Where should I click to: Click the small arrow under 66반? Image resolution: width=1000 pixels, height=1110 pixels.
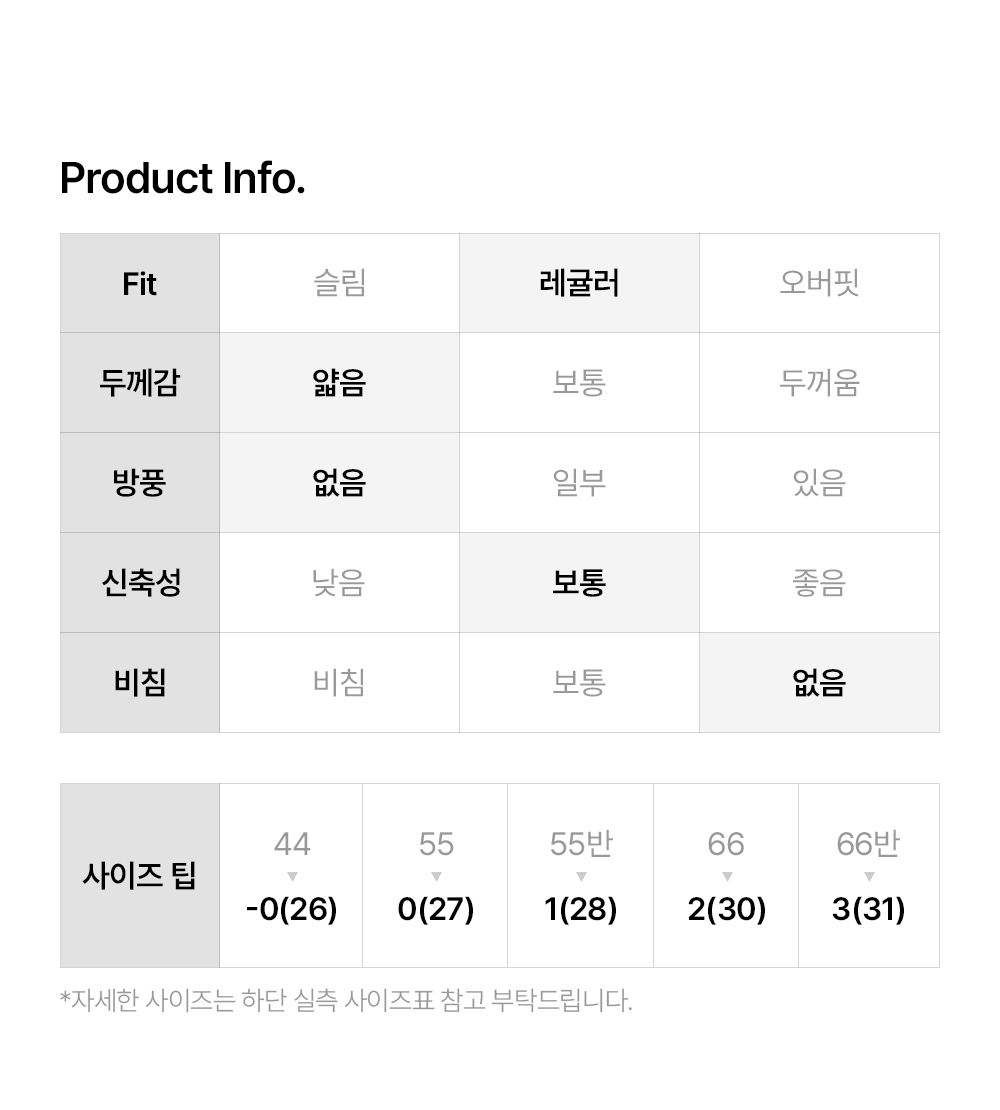pyautogui.click(x=869, y=877)
